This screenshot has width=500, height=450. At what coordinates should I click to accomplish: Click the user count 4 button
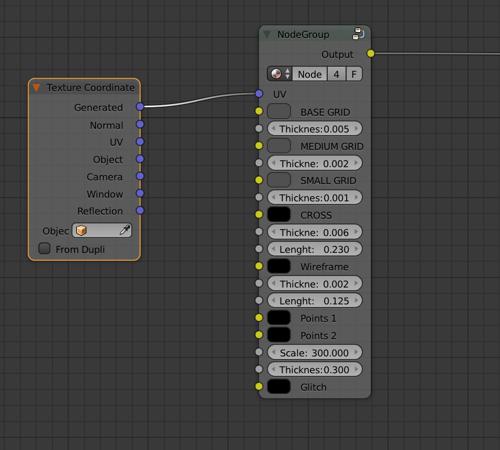coord(336,74)
